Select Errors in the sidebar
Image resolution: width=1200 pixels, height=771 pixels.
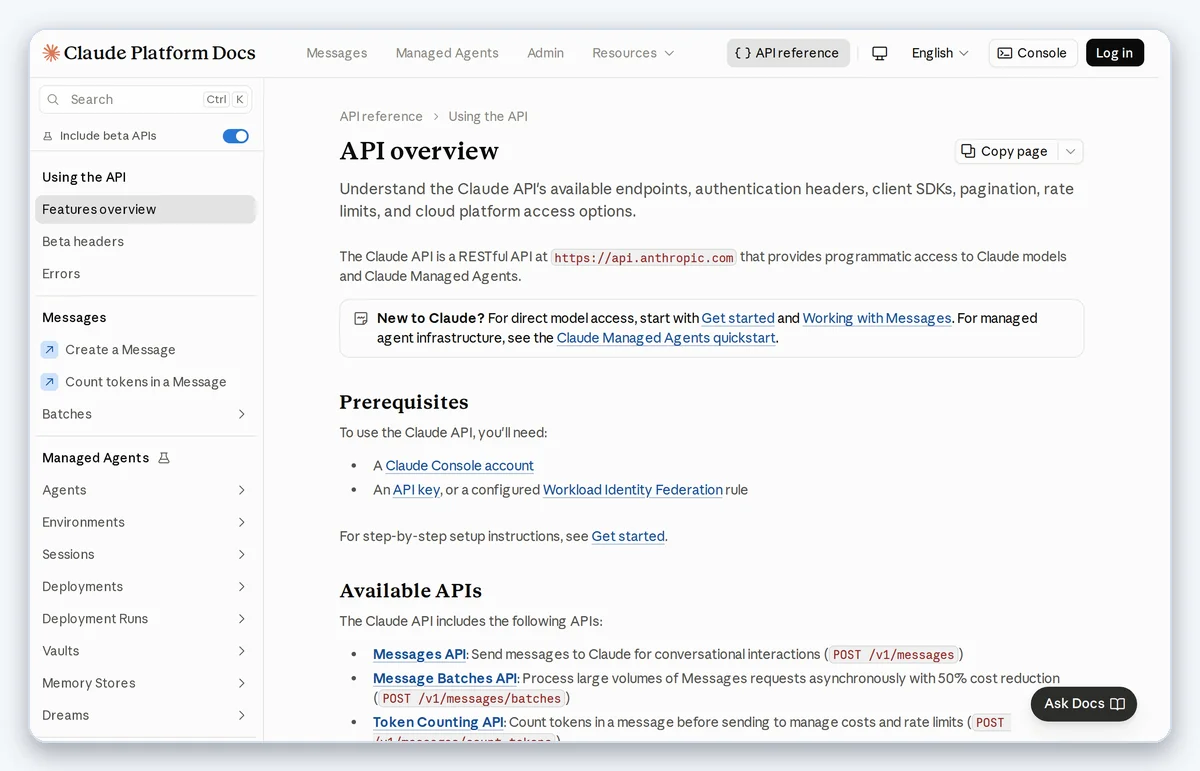click(x=145, y=273)
